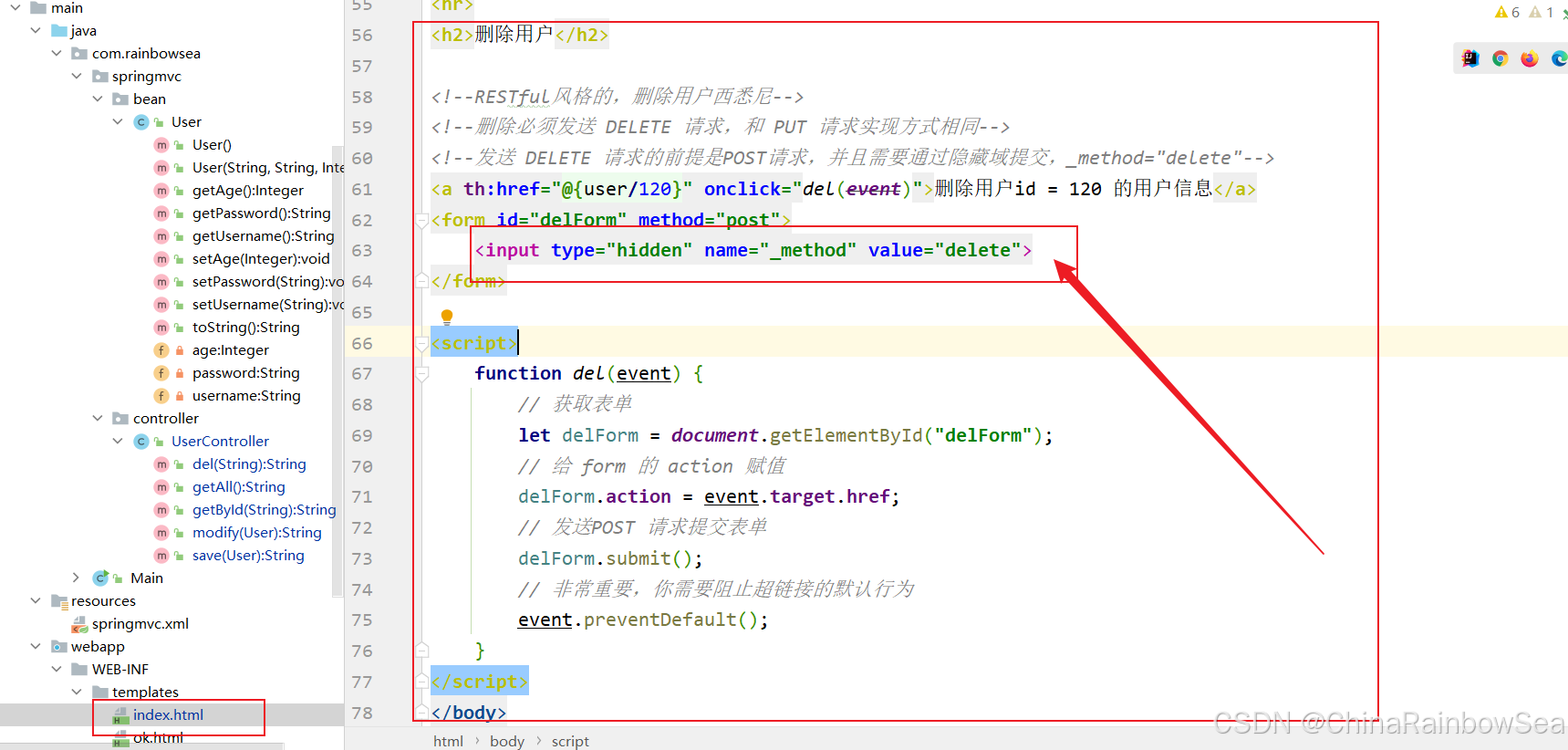Select the modify(User):String method
This screenshot has height=750, width=1568.
(x=257, y=533)
